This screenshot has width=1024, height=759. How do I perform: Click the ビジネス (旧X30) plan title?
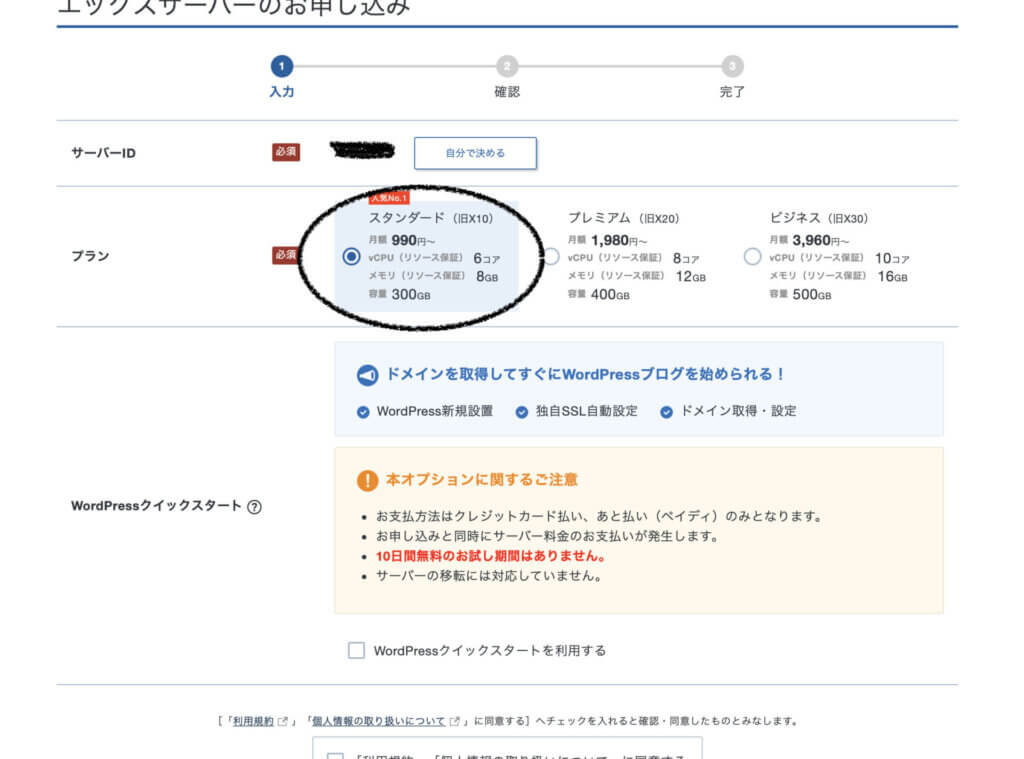819,218
